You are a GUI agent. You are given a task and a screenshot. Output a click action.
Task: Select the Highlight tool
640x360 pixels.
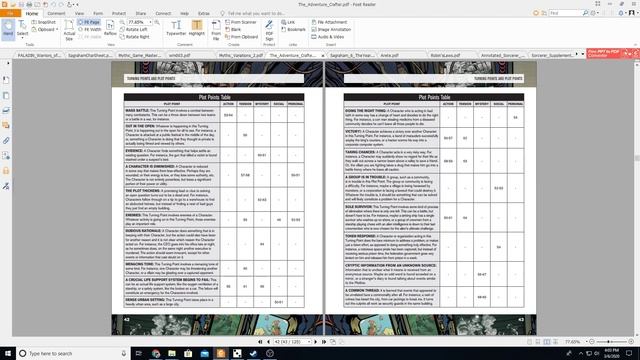click(x=197, y=28)
